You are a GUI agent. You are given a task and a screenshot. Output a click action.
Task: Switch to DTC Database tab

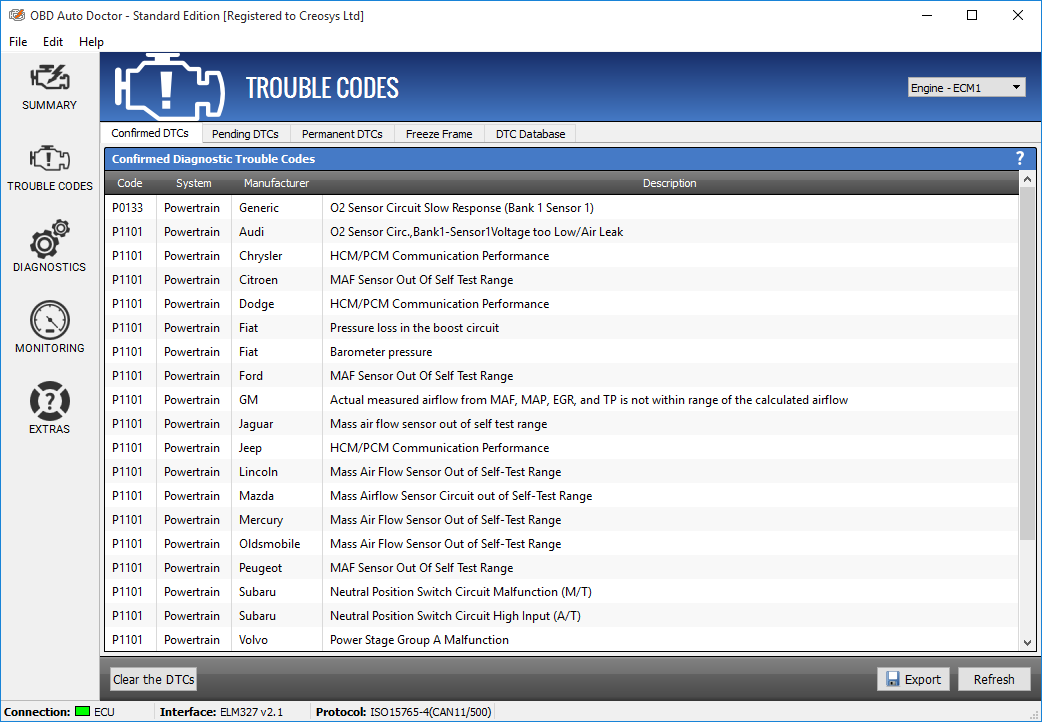point(530,134)
